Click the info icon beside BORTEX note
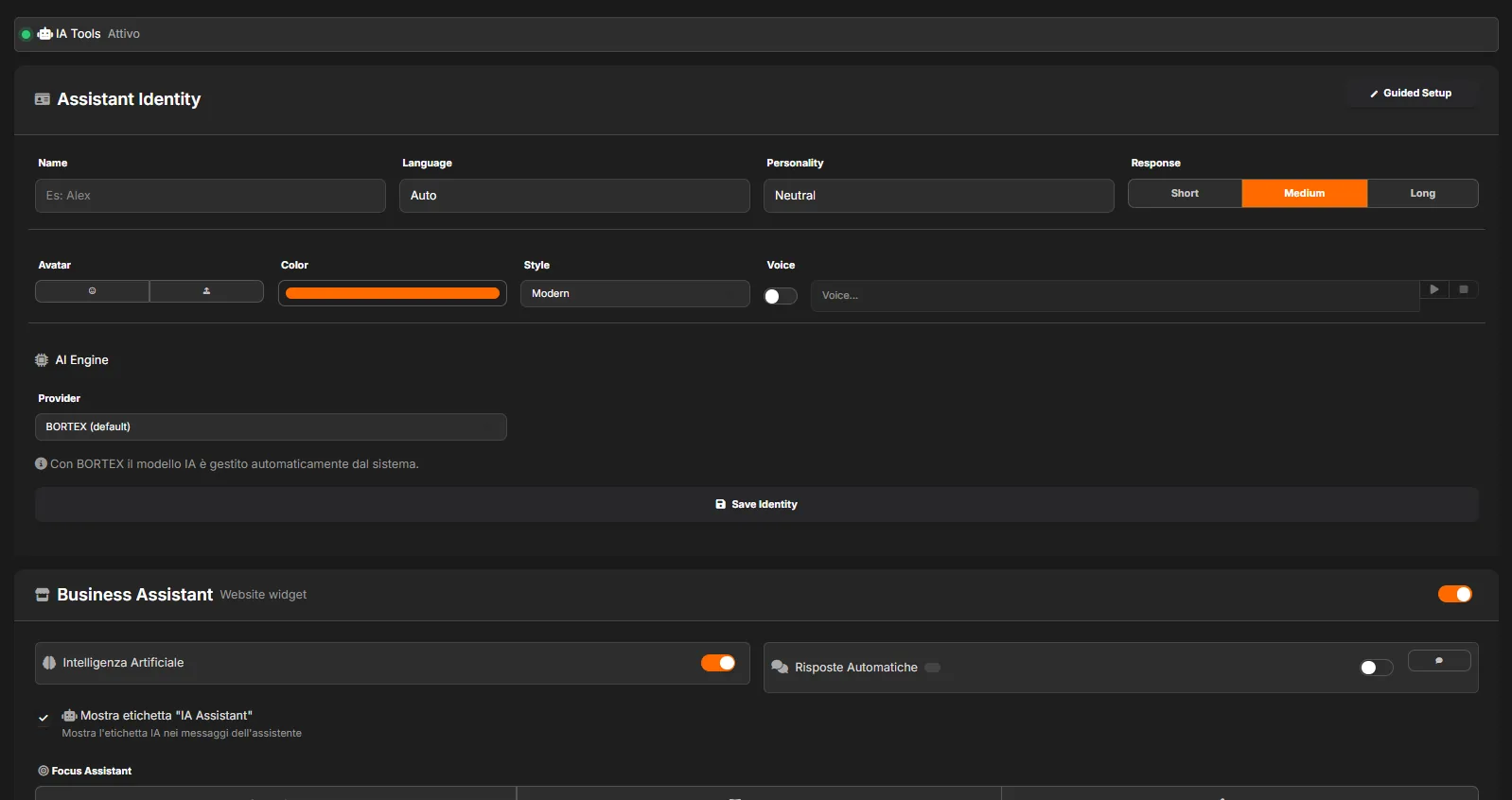Screen dimensions: 1512x800 41,463
